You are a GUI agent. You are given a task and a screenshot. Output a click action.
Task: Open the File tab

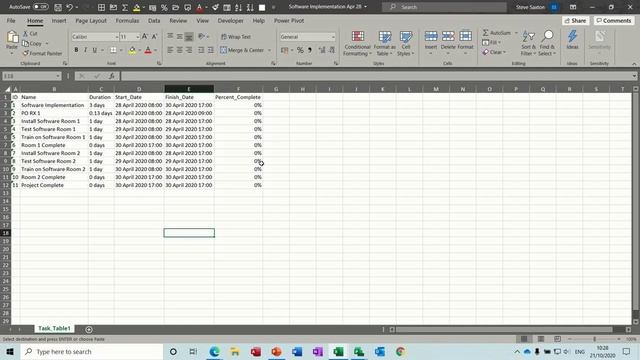coord(11,21)
